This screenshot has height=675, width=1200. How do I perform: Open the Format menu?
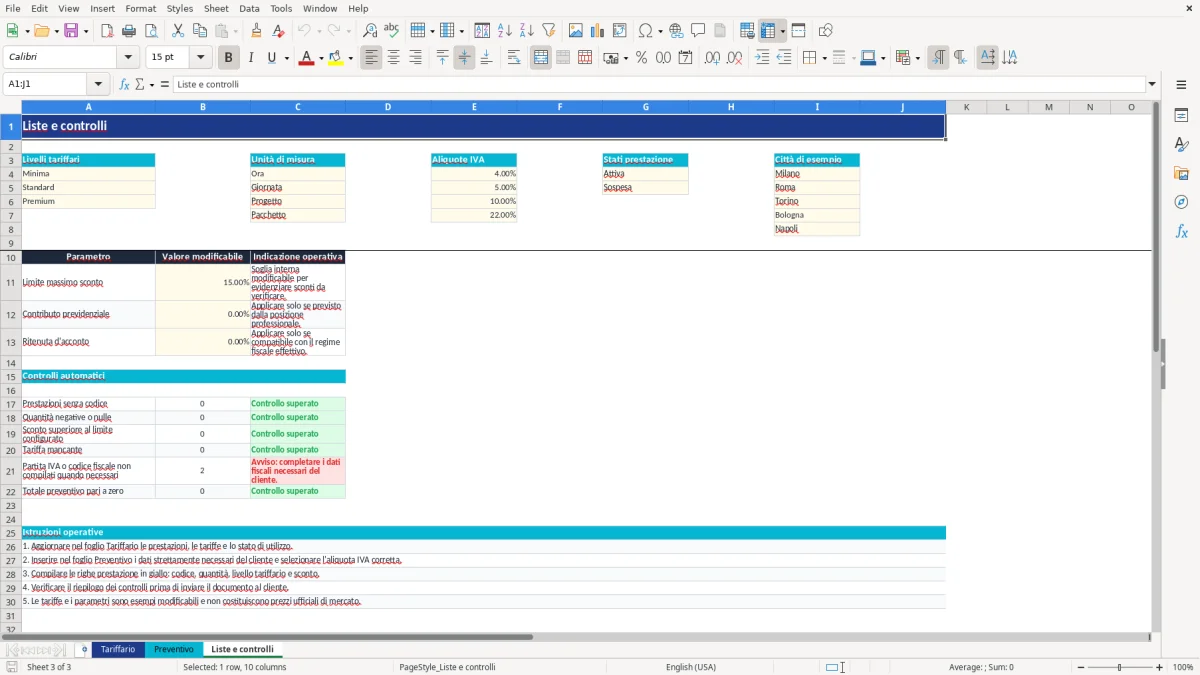pyautogui.click(x=140, y=8)
